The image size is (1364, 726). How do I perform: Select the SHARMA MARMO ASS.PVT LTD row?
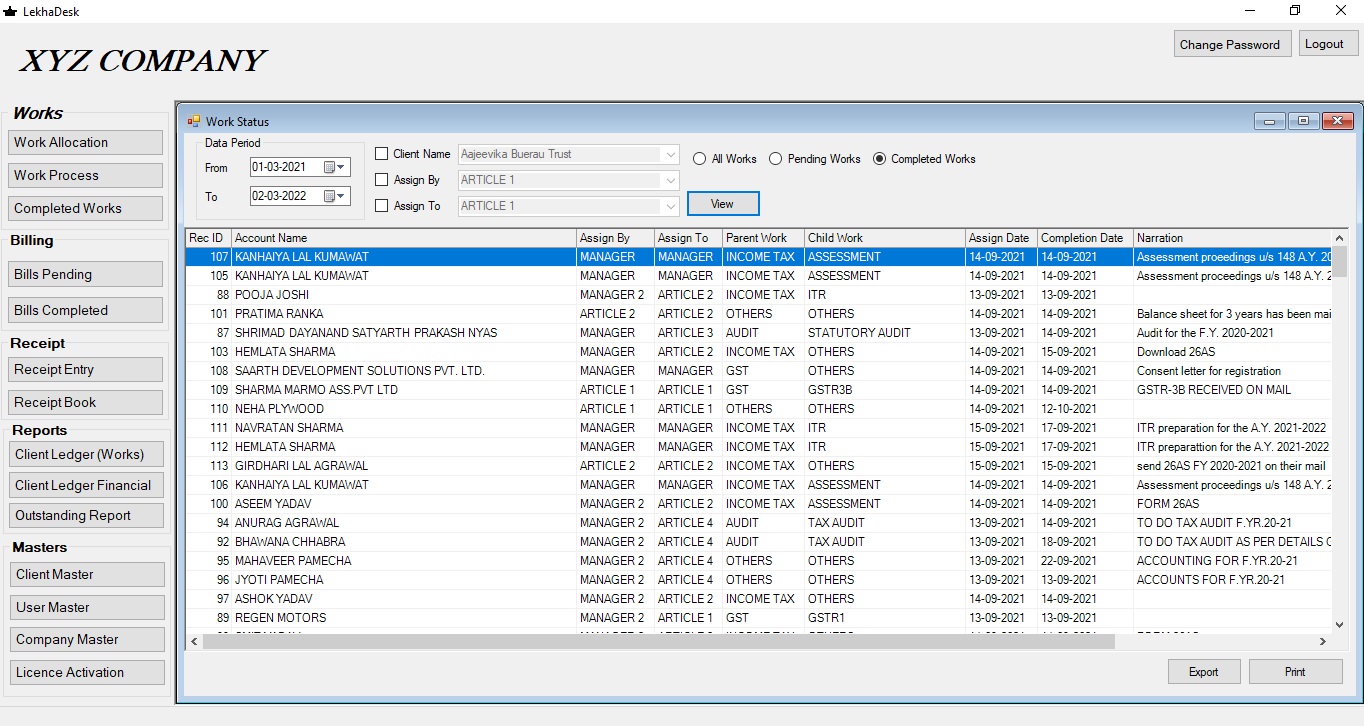pyautogui.click(x=758, y=390)
